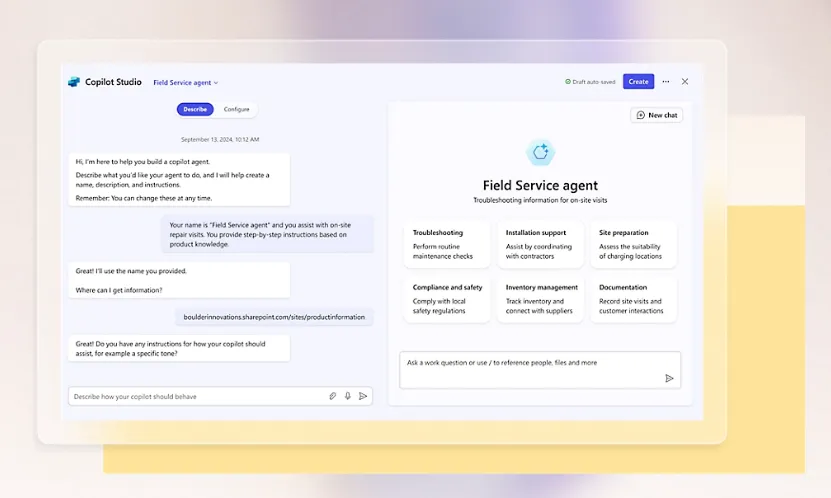
Task: Click the 'September 13, 2024, 10:12 AM' timestamp
Action: 220,139
